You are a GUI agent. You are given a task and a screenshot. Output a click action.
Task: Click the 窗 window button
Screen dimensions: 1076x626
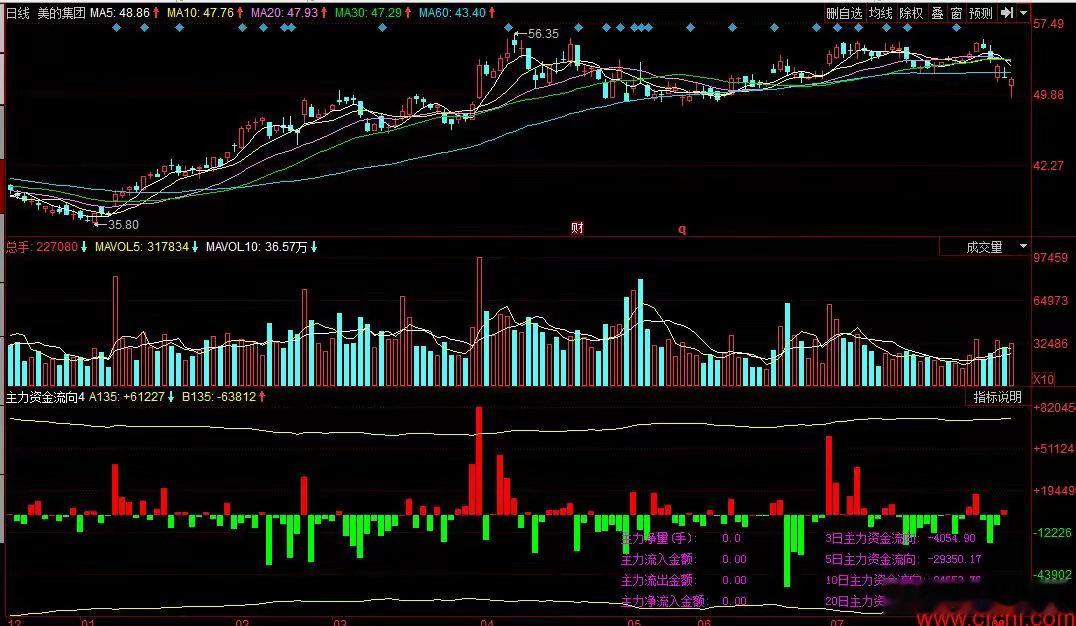coord(957,12)
